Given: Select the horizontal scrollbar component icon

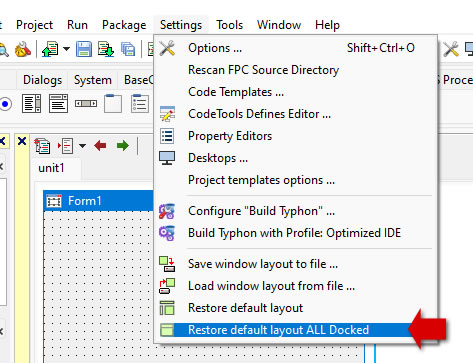Looking at the screenshot, I should 86,104.
